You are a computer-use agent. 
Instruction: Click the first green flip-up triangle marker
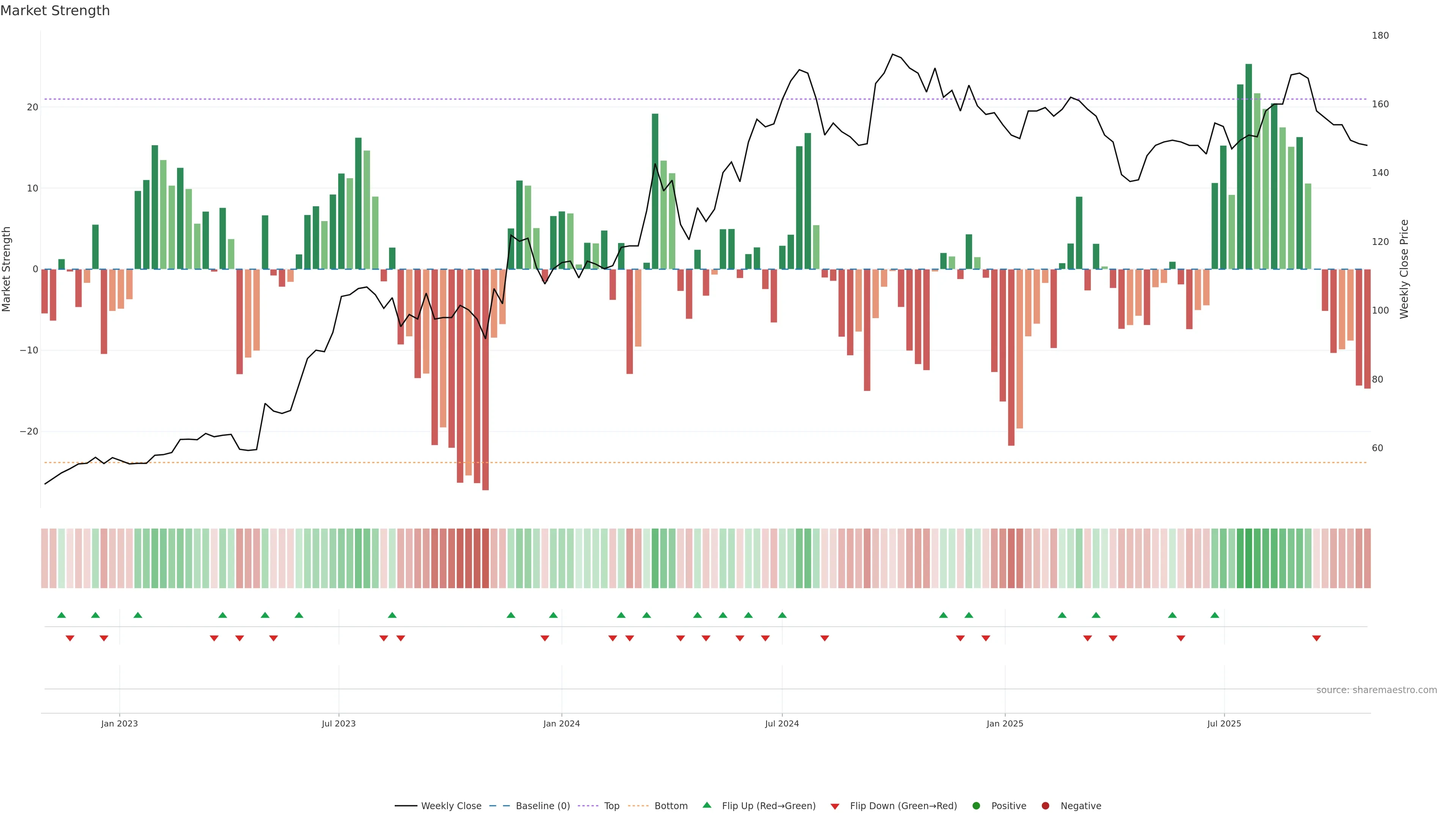pyautogui.click(x=61, y=615)
